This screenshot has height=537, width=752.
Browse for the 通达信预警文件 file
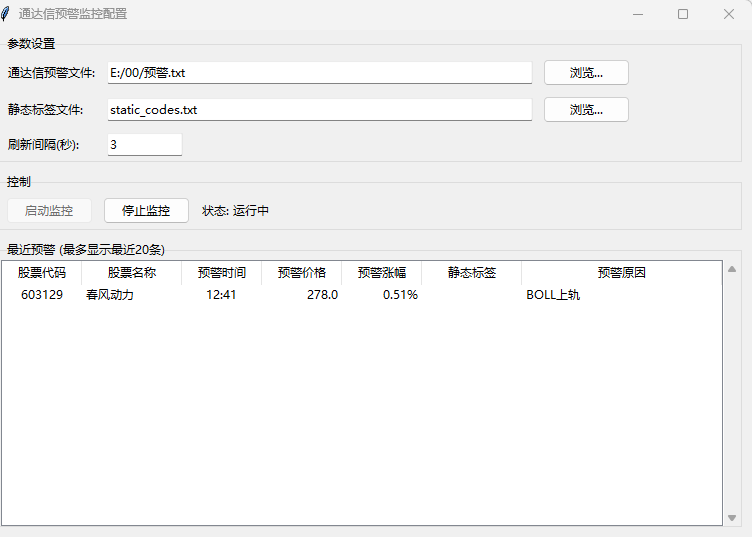[x=586, y=73]
